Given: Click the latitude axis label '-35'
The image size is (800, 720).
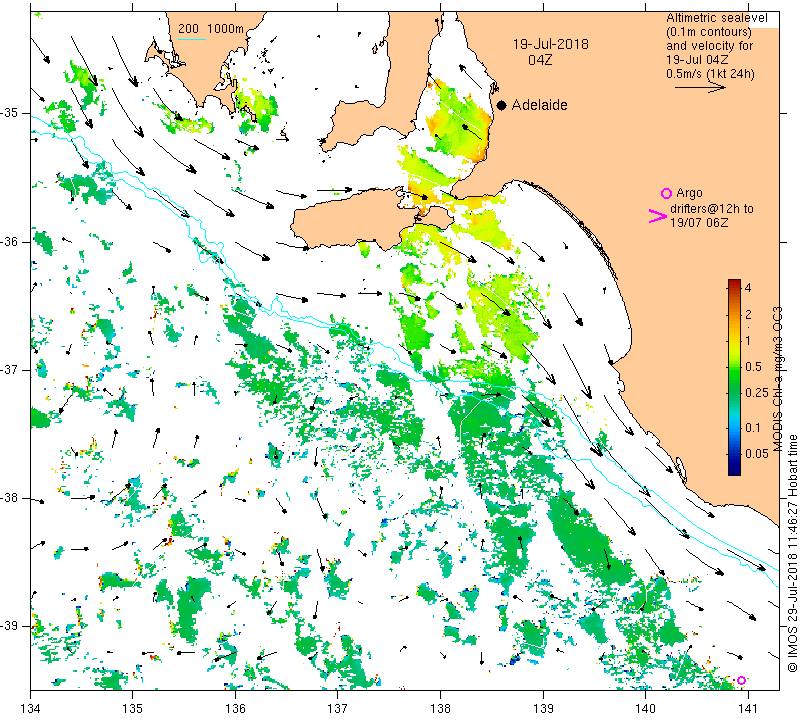Looking at the screenshot, I should pos(10,113).
